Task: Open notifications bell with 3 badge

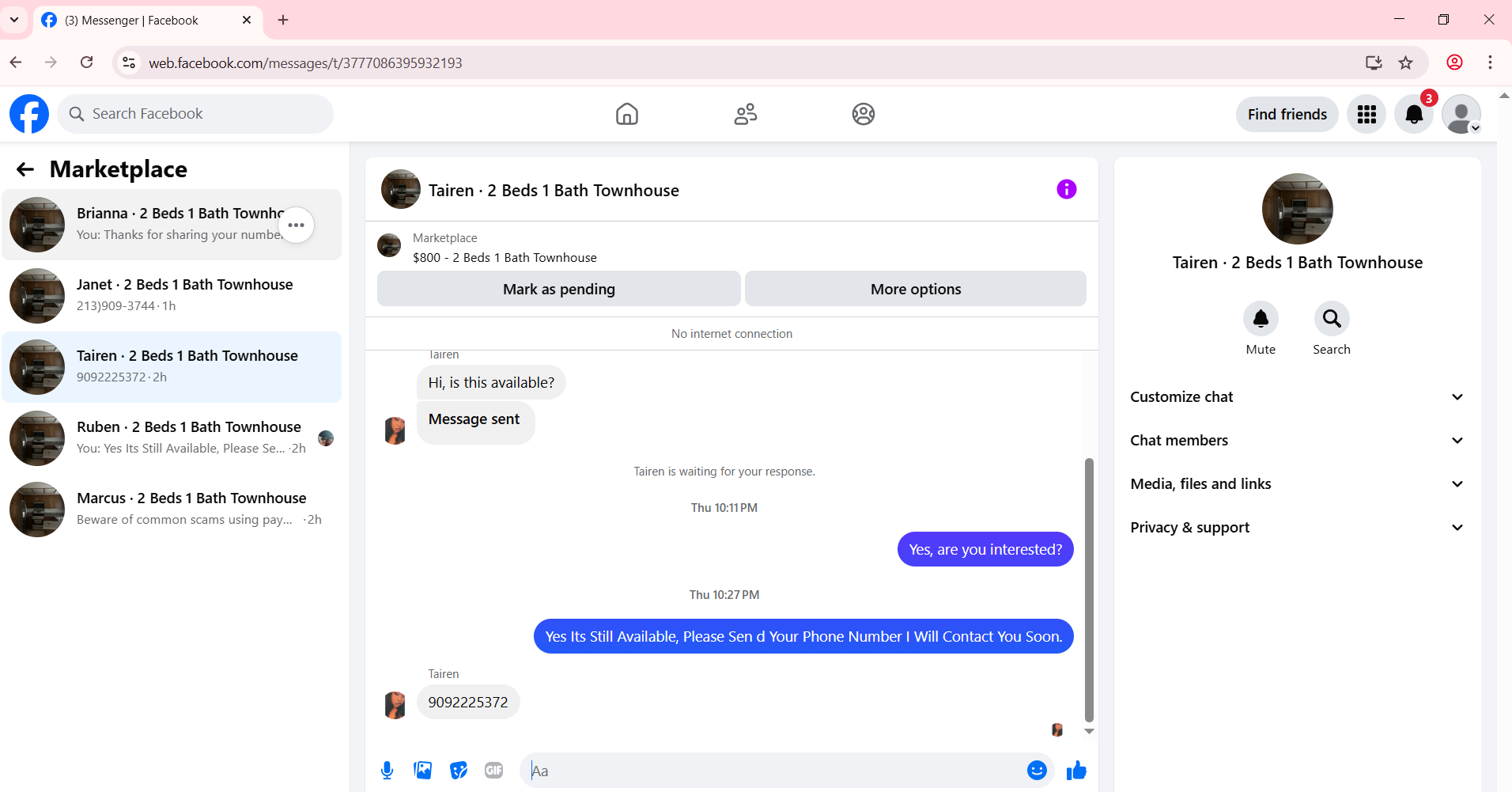Action: click(x=1414, y=115)
